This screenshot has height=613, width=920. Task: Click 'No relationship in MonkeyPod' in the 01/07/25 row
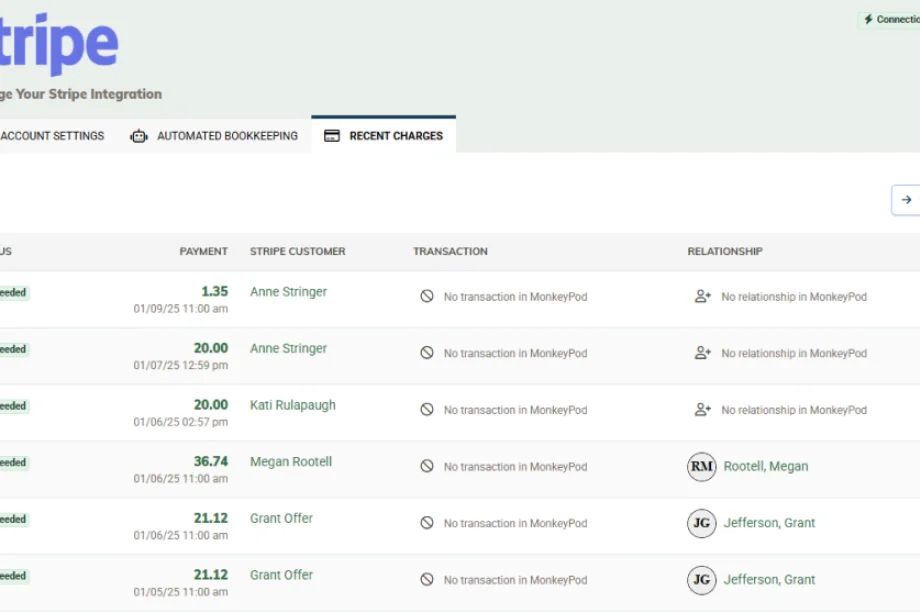pos(794,353)
